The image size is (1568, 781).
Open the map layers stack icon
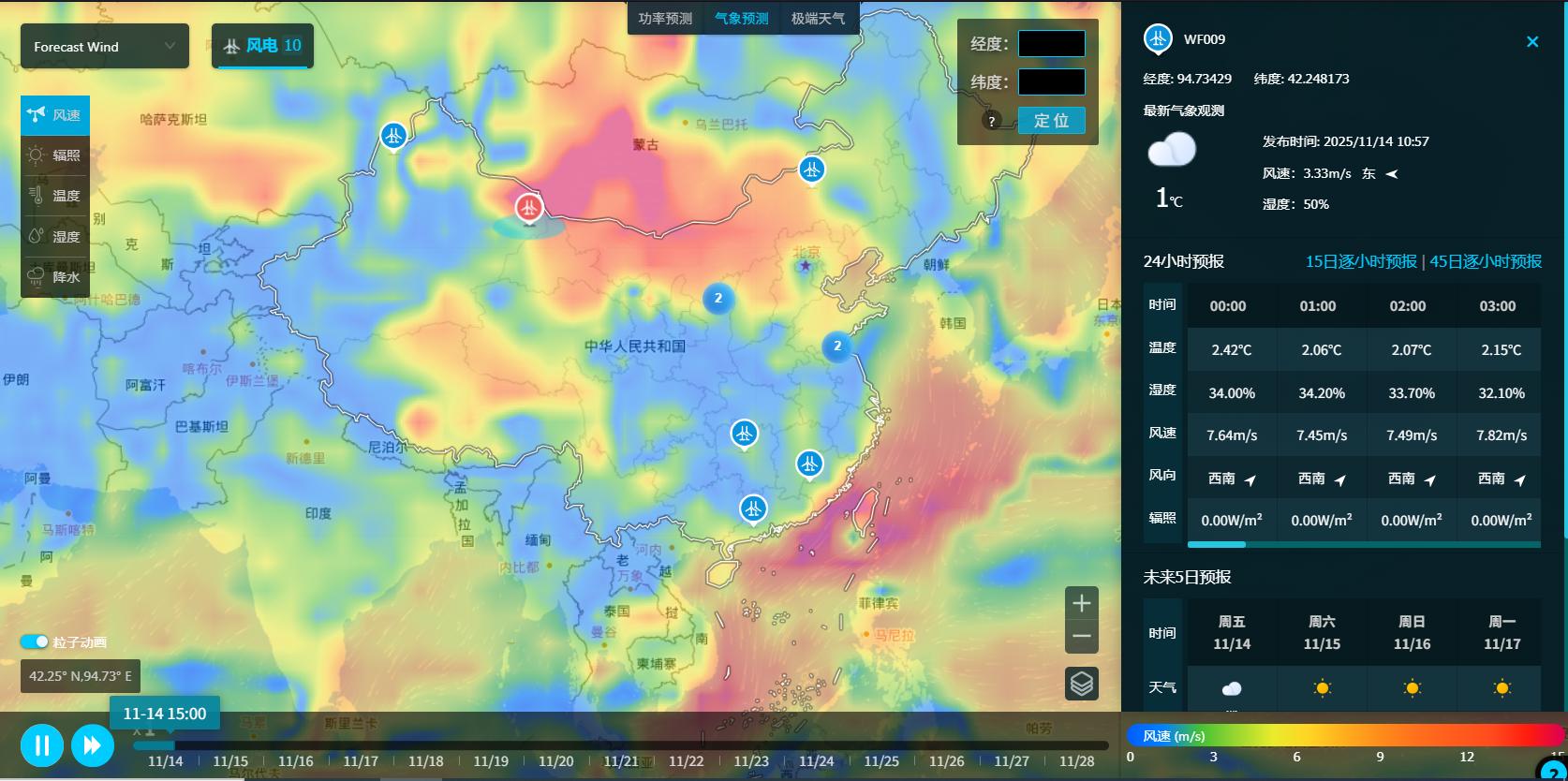tap(1081, 684)
